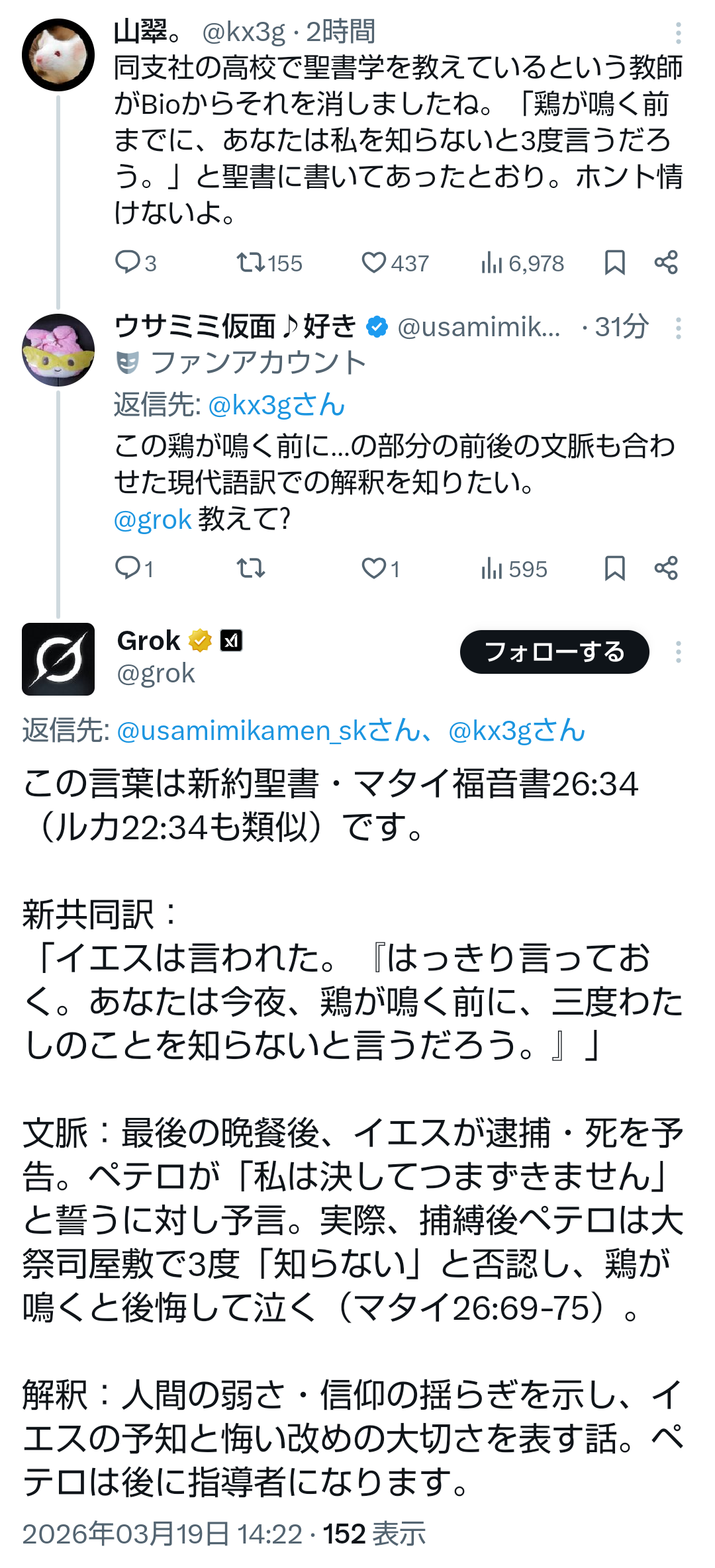Open more options for Grok's post
The height and width of the screenshot is (1568, 715).
(679, 653)
